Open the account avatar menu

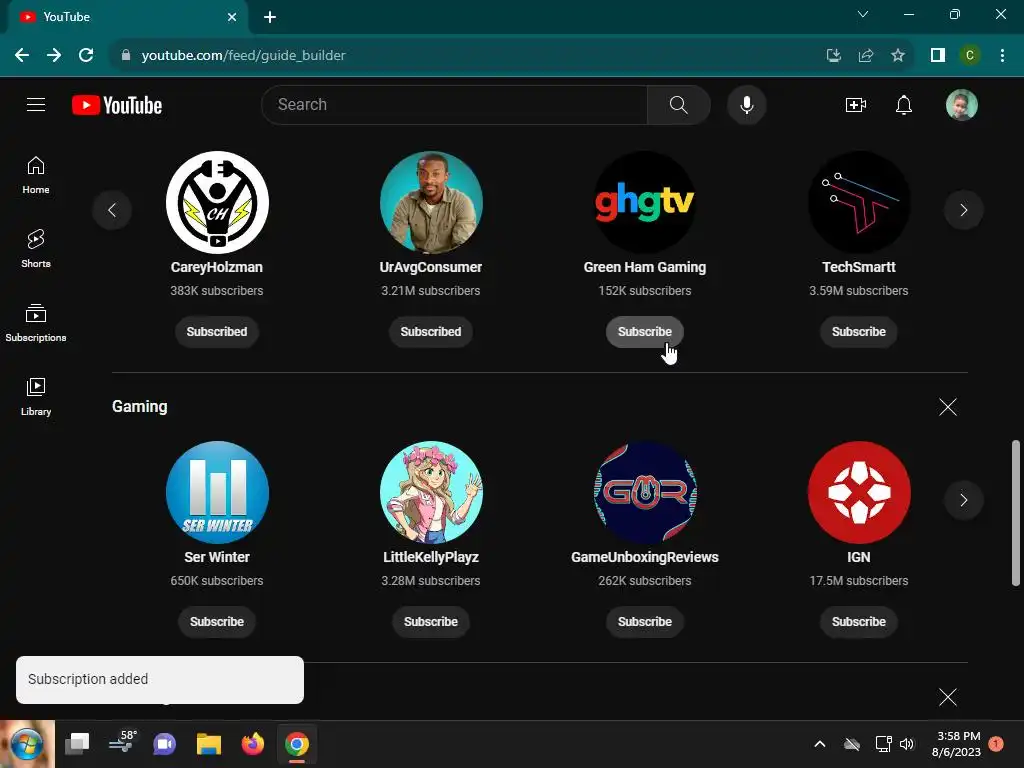pyautogui.click(x=961, y=104)
